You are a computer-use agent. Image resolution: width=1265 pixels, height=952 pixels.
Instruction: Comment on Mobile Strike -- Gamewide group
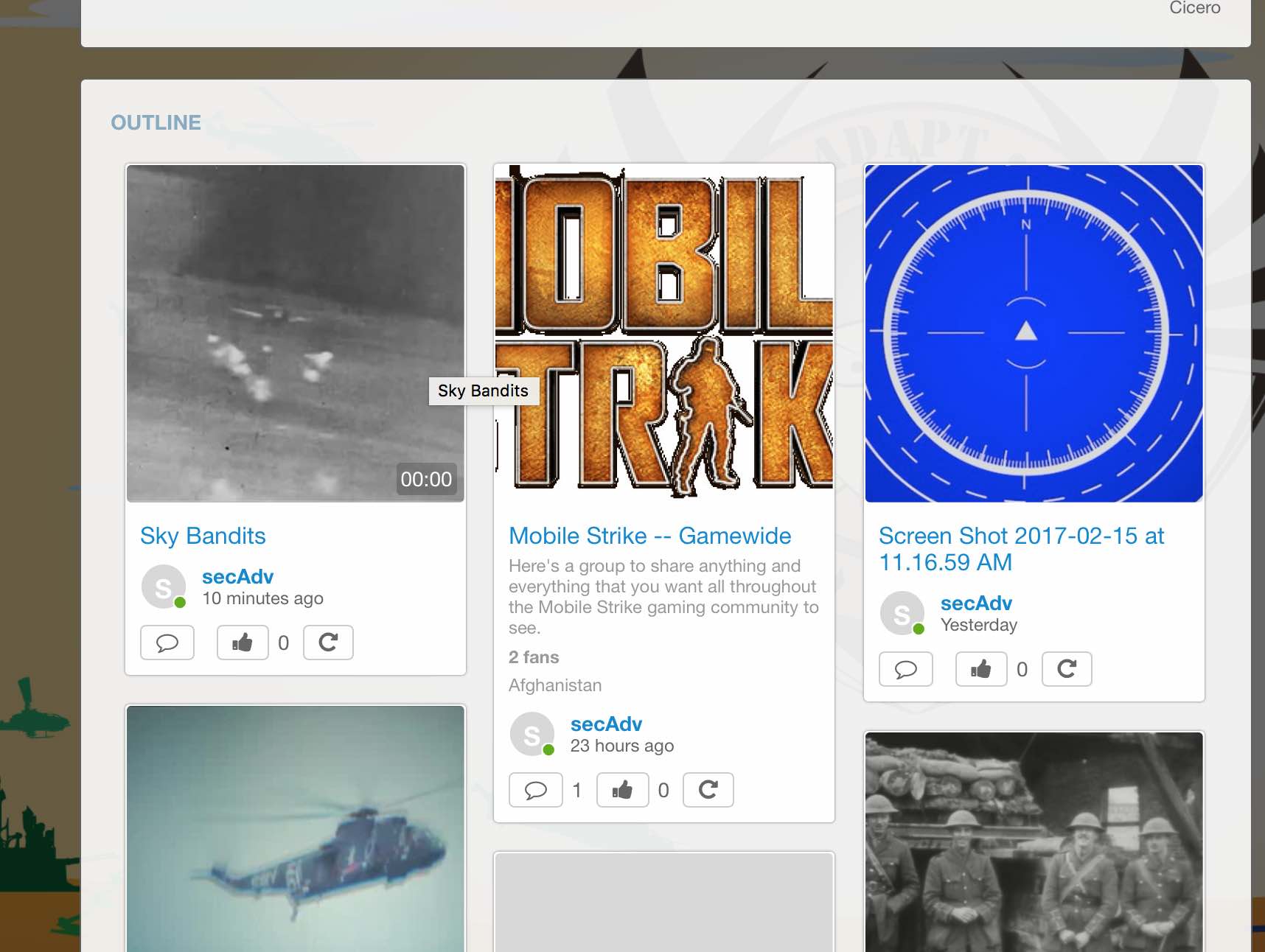536,790
